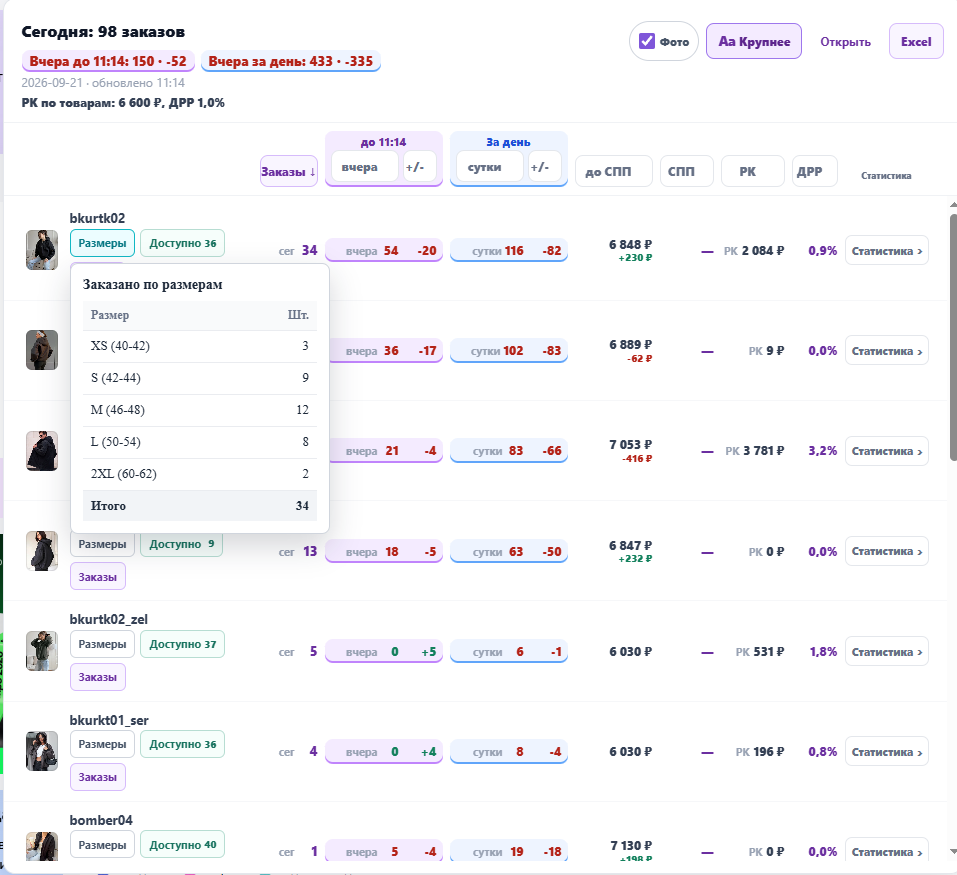Image resolution: width=957 pixels, height=875 pixels.
Task: Sort by +/- under до 11:14
Action: pos(419,167)
